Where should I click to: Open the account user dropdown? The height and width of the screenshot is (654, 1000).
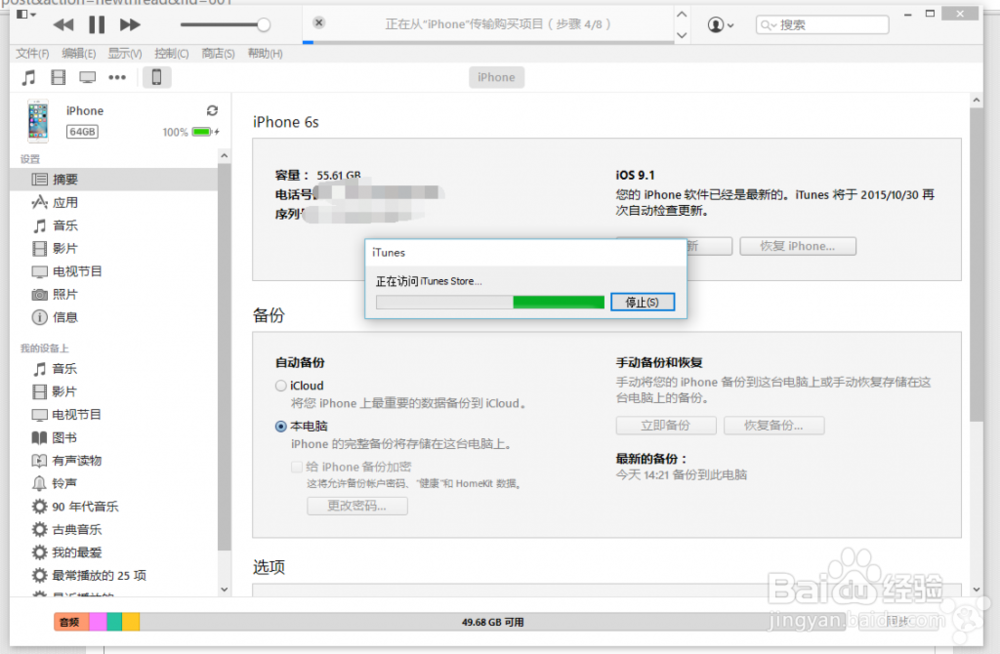(x=721, y=25)
